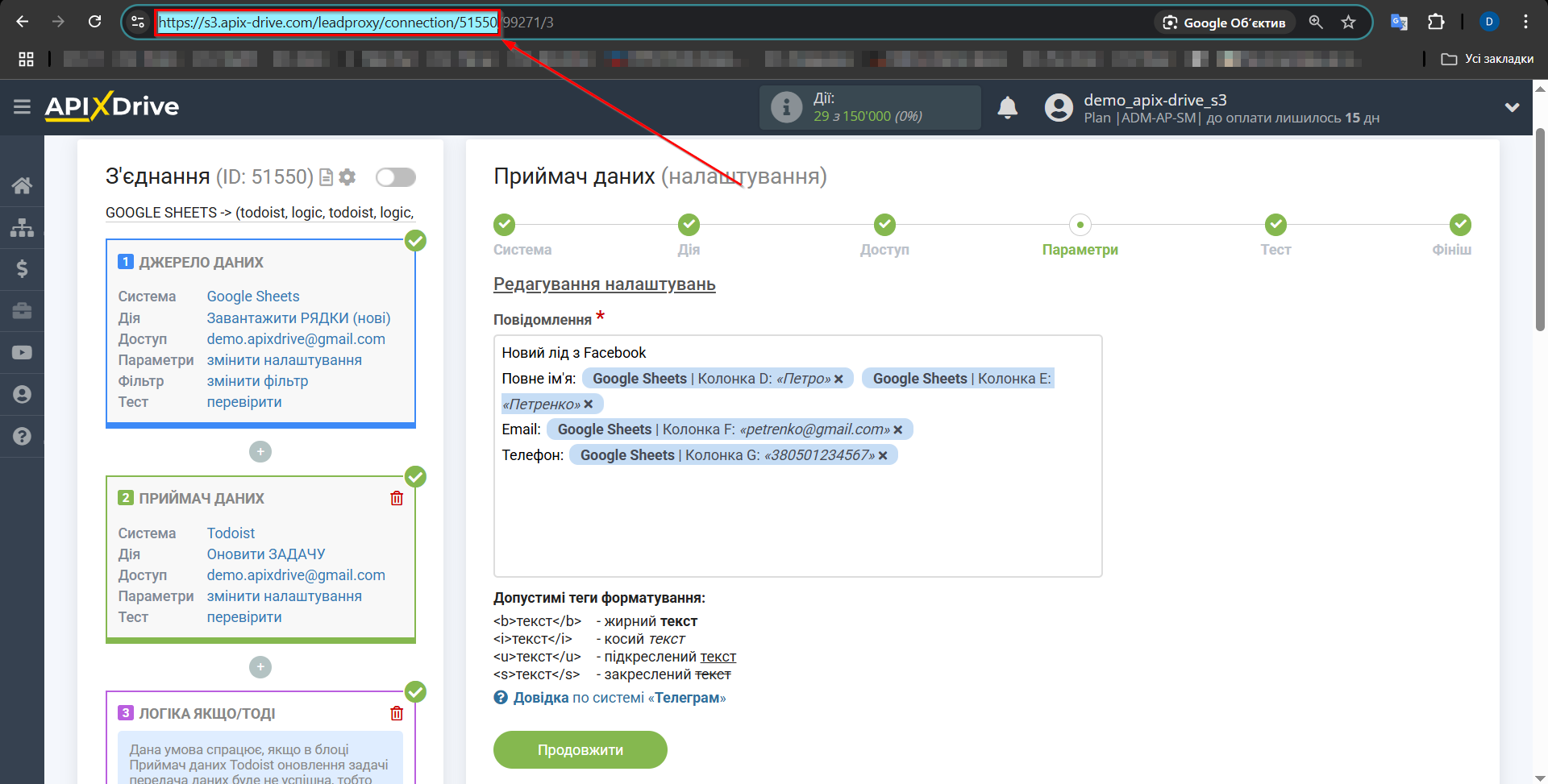Open Усі закладки bookmarks folder
1548x784 pixels.
click(x=1488, y=59)
